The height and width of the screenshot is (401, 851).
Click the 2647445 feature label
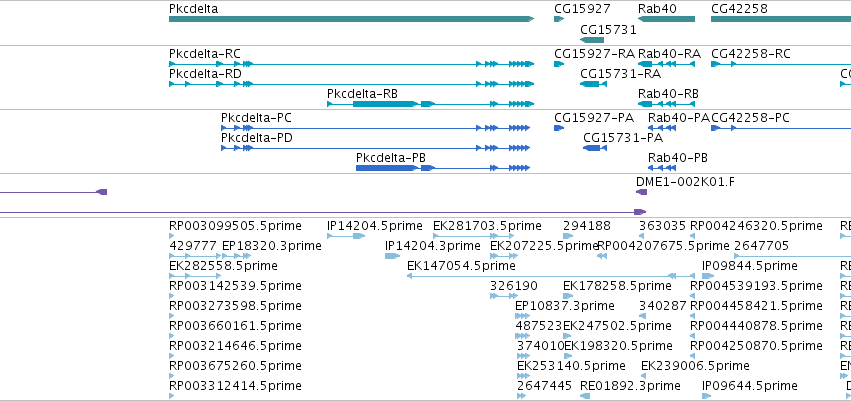click(544, 386)
